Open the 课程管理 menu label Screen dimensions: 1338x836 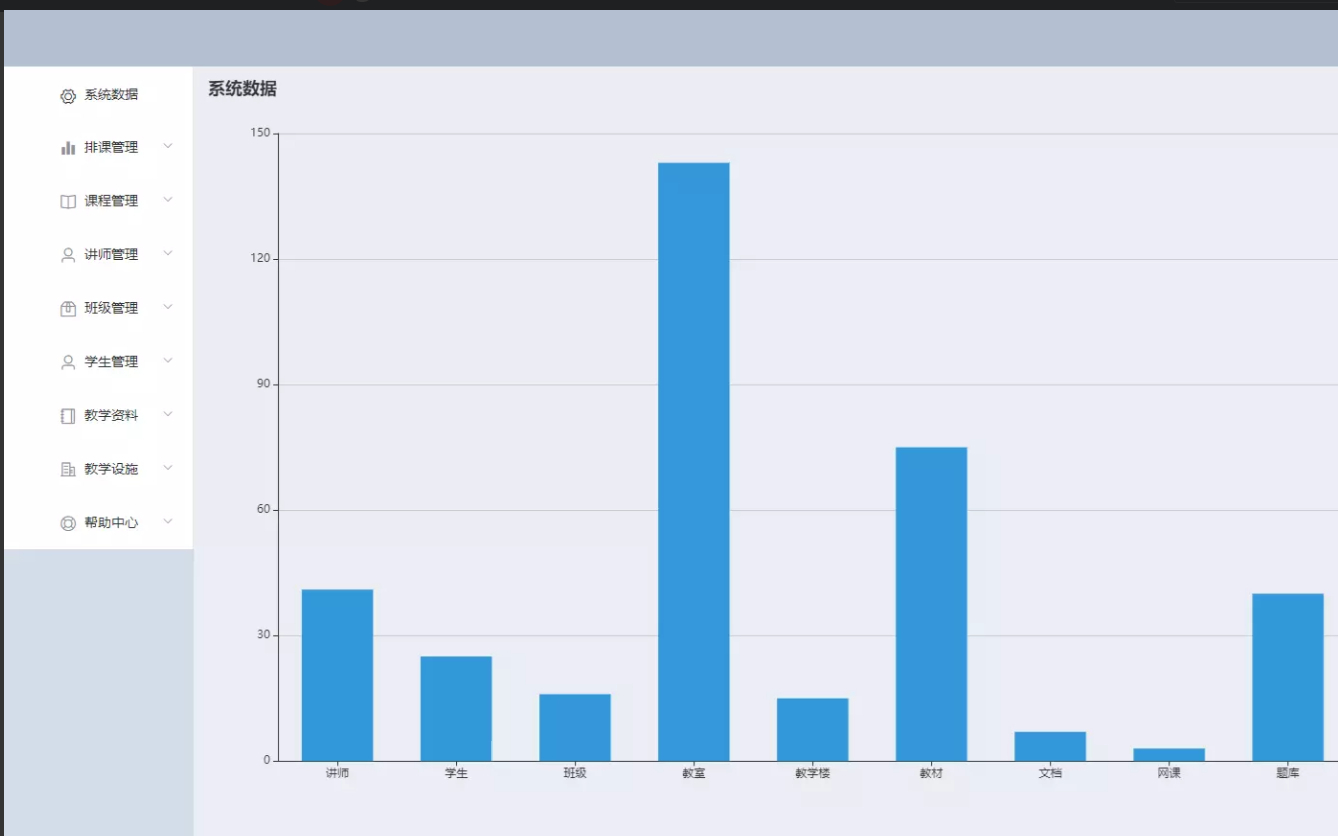[111, 201]
